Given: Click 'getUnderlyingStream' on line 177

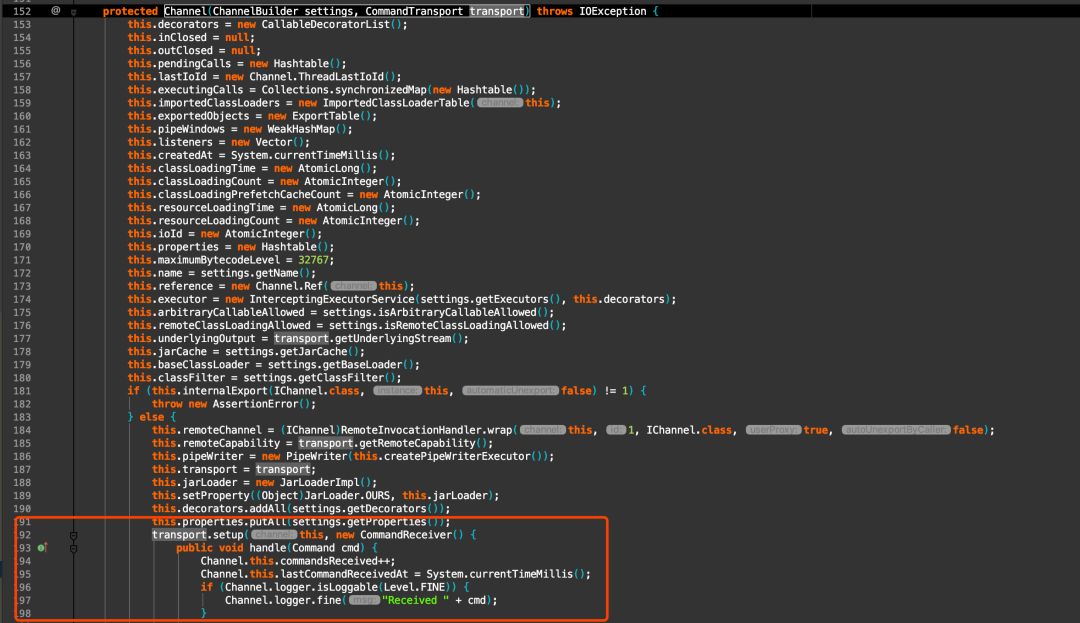Looking at the screenshot, I should pos(393,339).
